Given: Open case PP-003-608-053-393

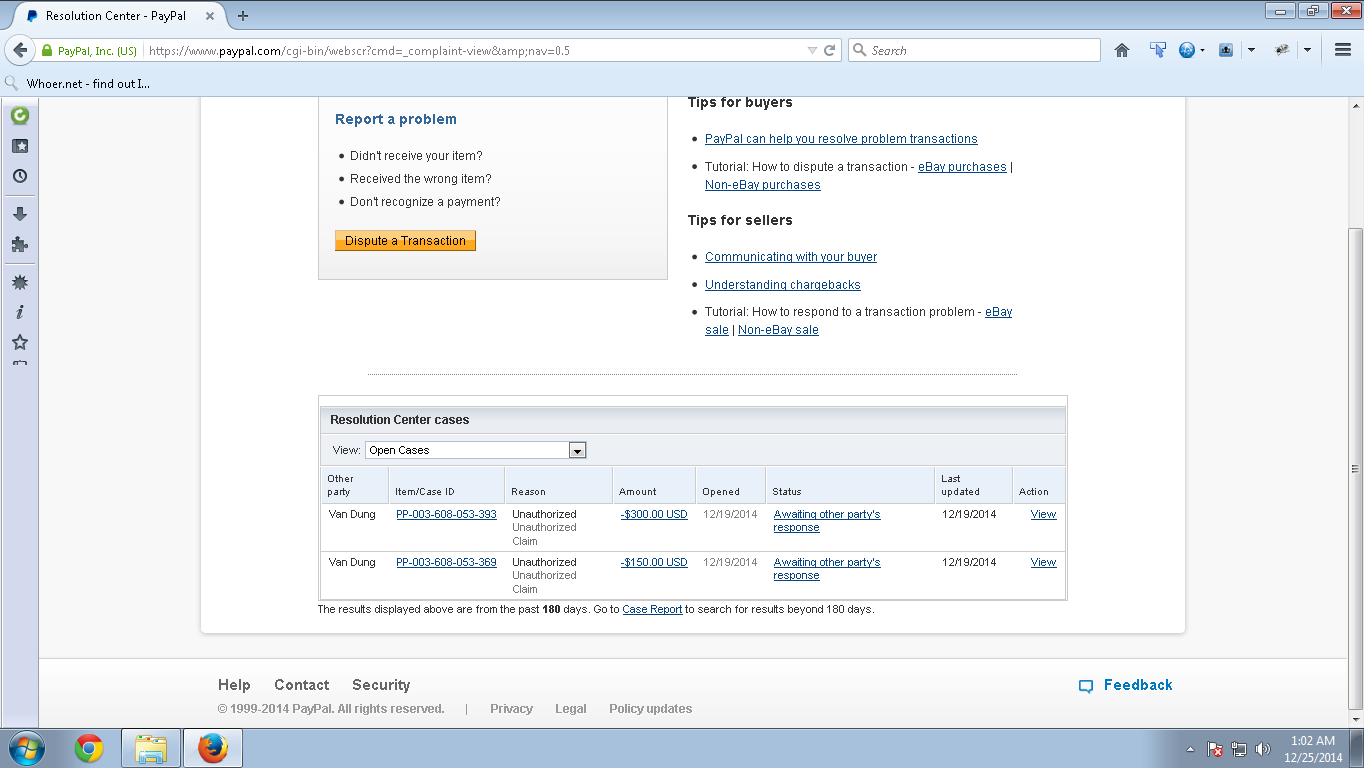Looking at the screenshot, I should point(446,514).
